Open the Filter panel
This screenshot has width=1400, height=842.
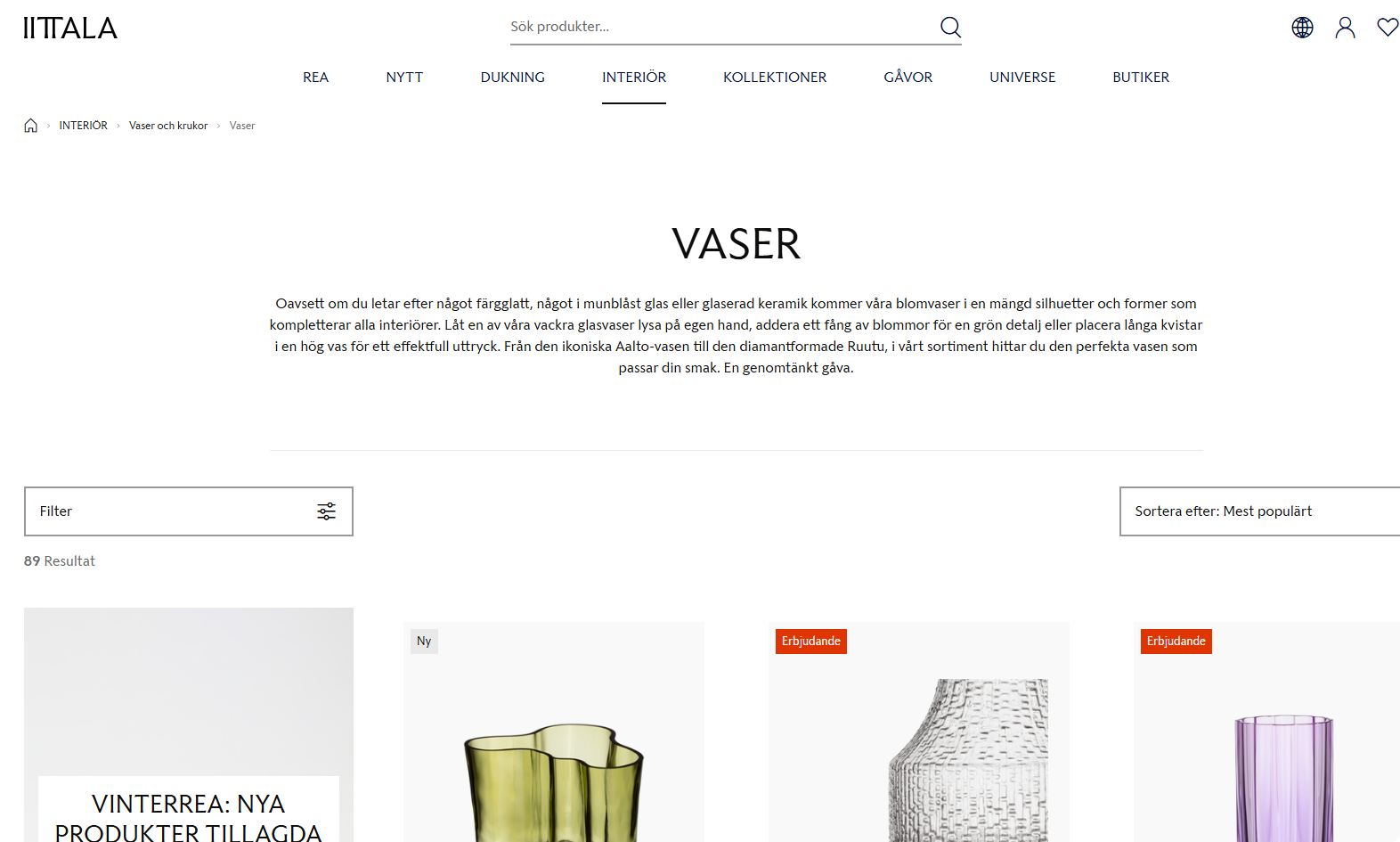pos(189,511)
